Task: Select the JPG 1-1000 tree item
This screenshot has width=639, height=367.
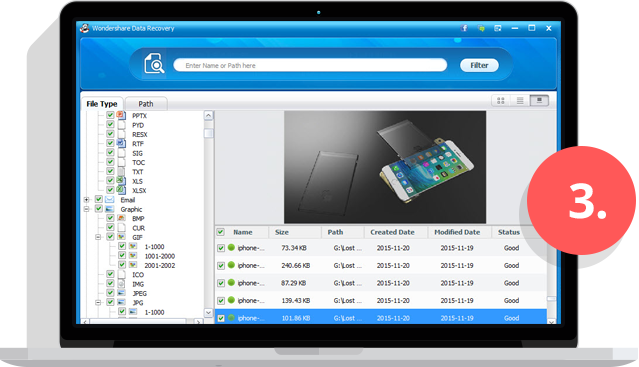Action: 154,312
